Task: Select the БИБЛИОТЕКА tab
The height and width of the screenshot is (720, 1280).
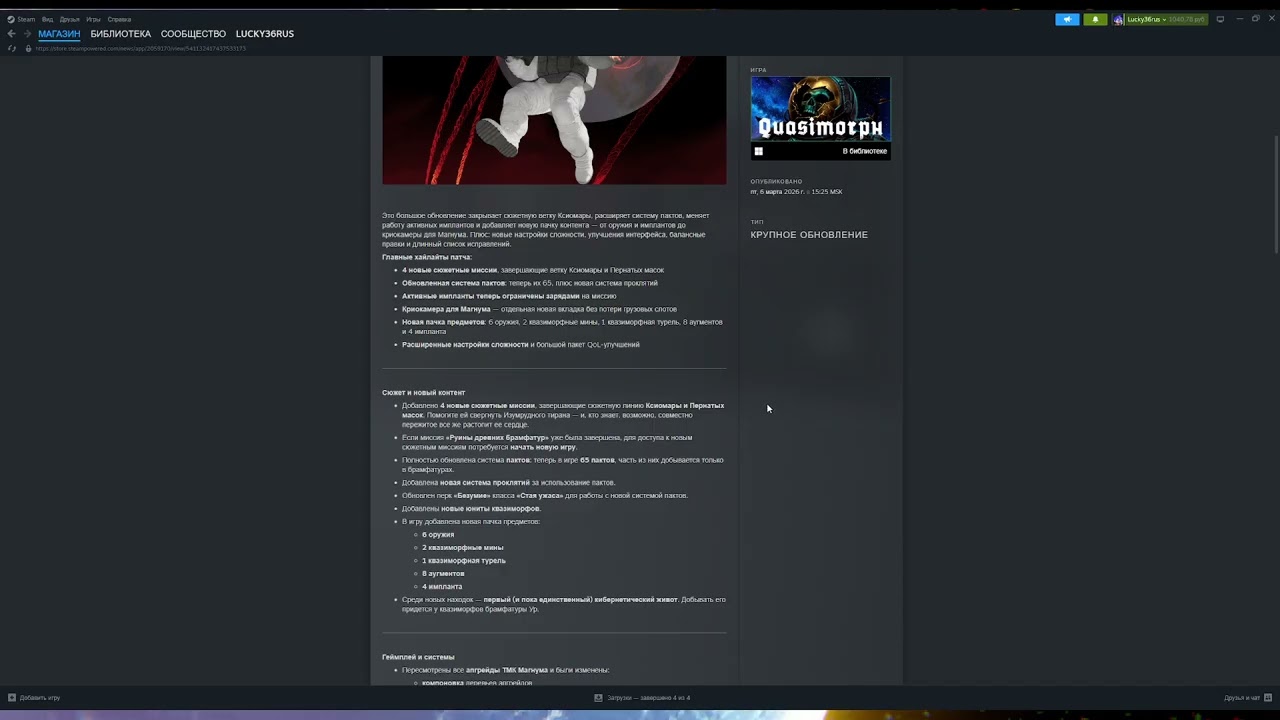Action: [121, 34]
